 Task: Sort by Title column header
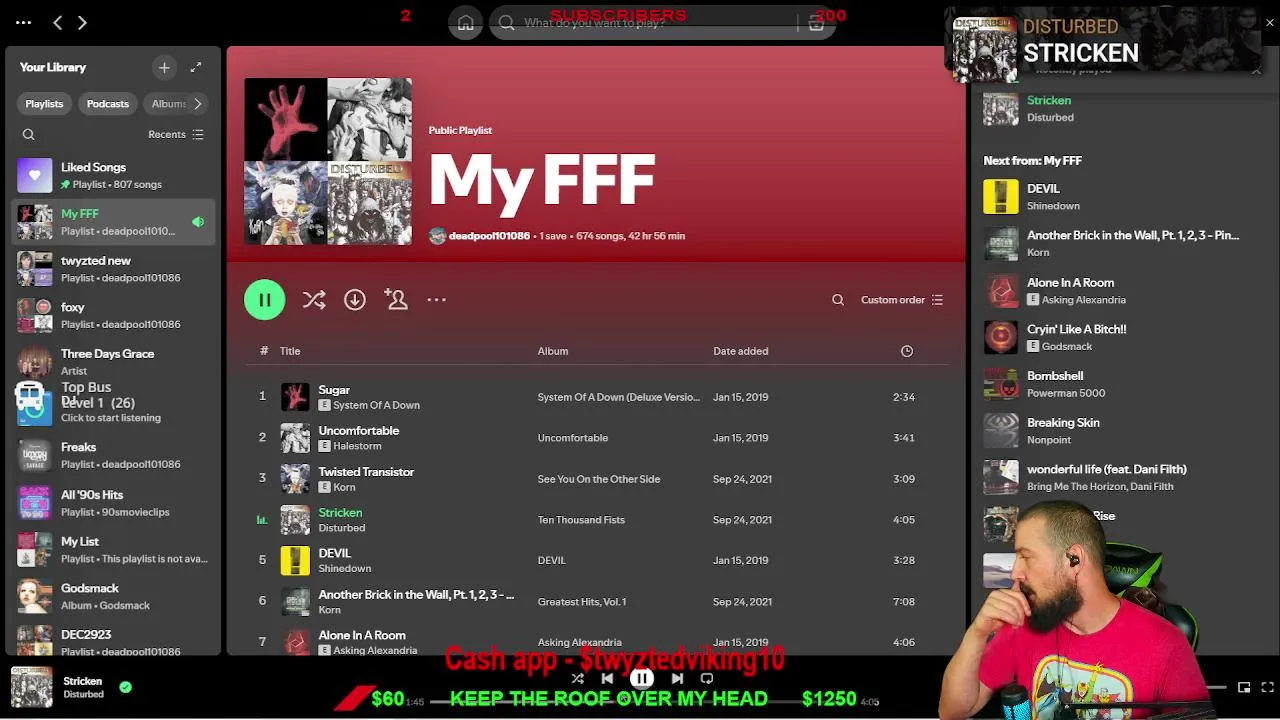click(290, 351)
